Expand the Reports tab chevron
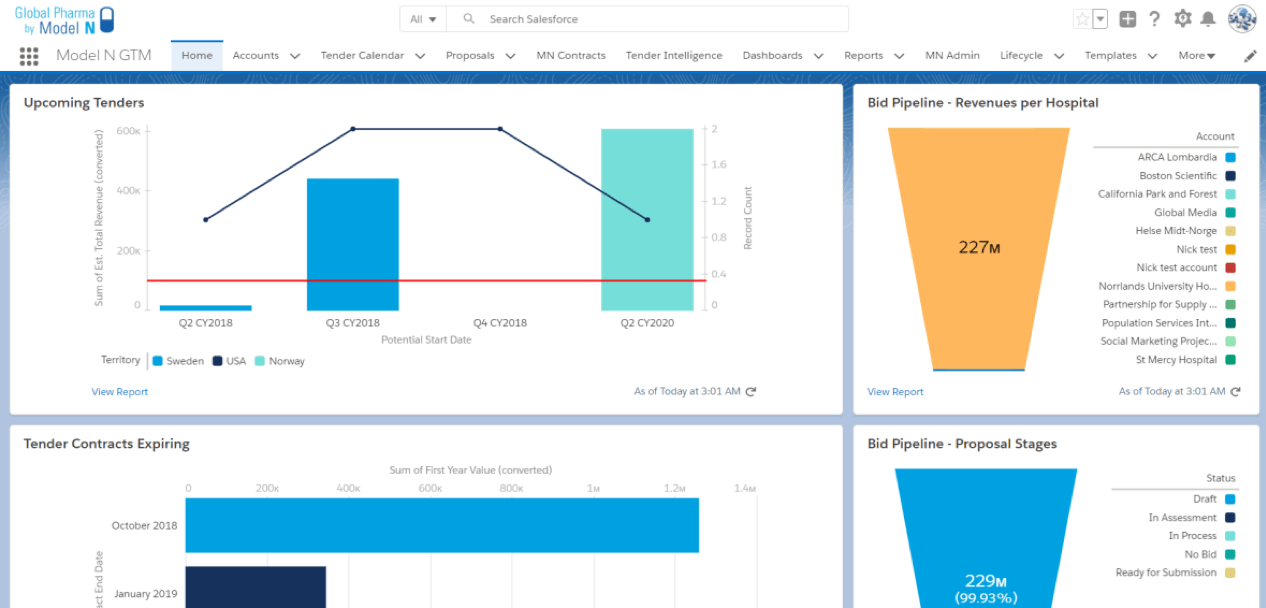 click(x=899, y=56)
